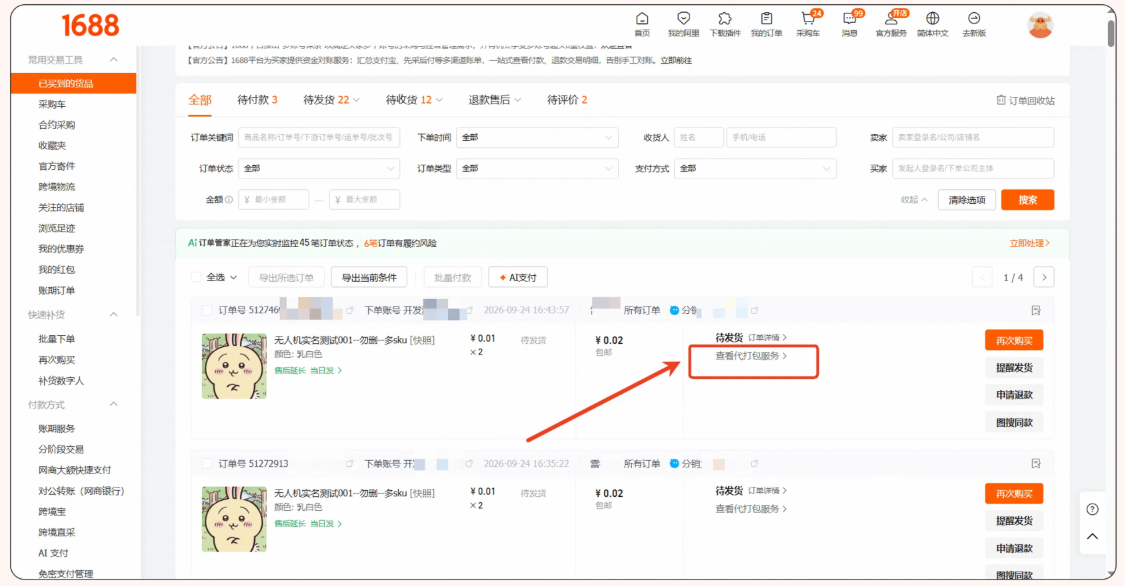Screen dimensions: 1125x586
Task: Click the 简体中文 language globe icon
Action: [x=932, y=19]
